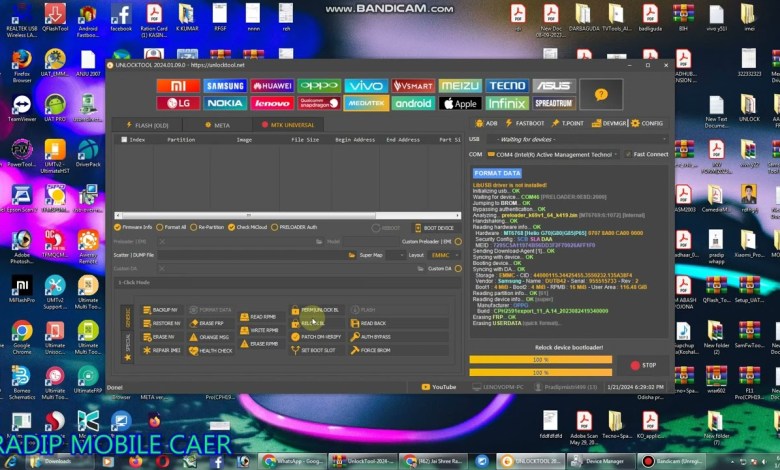Select the Qualcomm Snapdragon logo
This screenshot has height=470, width=780.
click(319, 103)
